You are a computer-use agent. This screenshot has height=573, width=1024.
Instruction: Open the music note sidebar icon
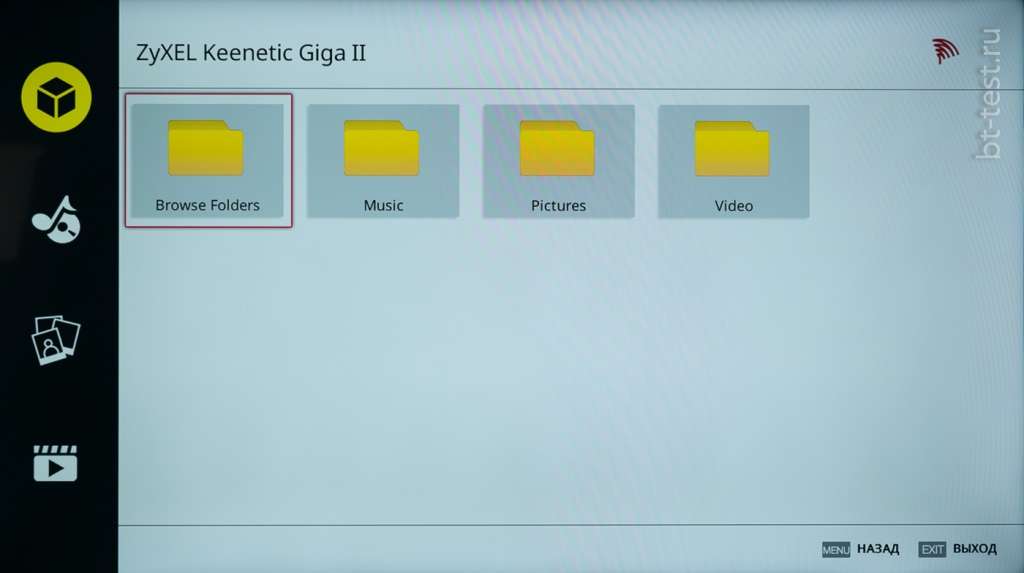click(x=57, y=219)
